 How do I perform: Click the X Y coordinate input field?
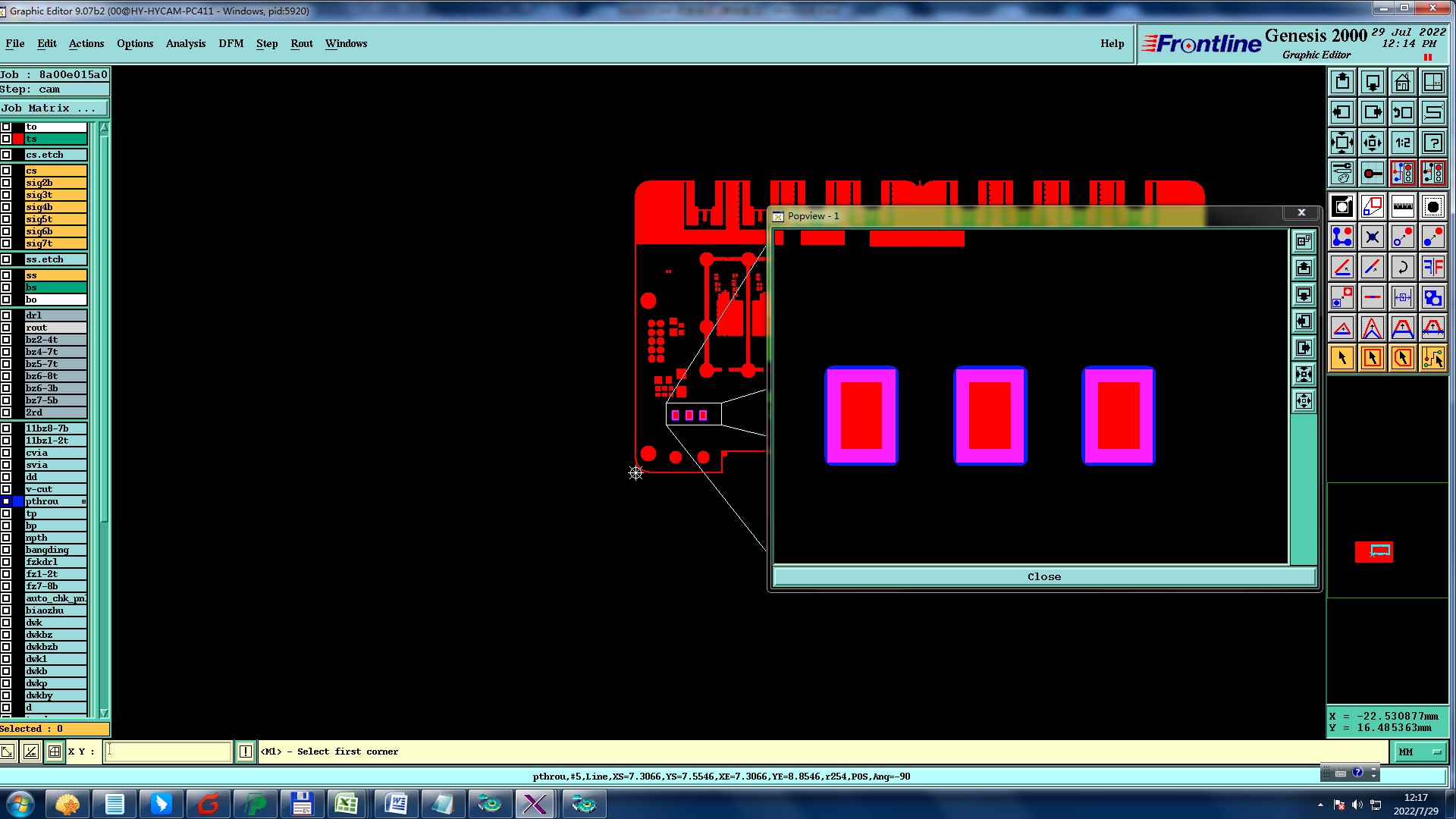click(x=168, y=752)
